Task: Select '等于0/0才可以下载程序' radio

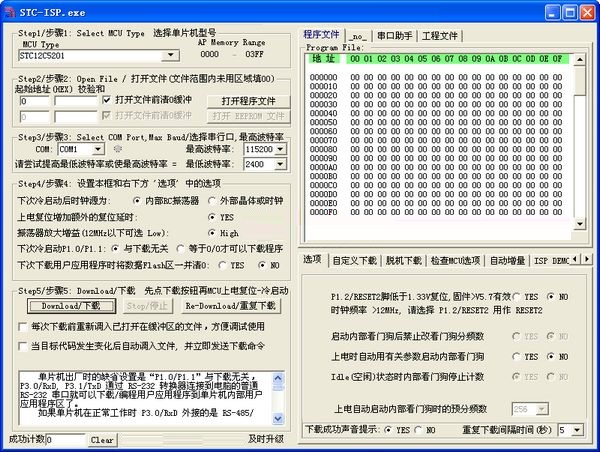Action: tap(180, 249)
